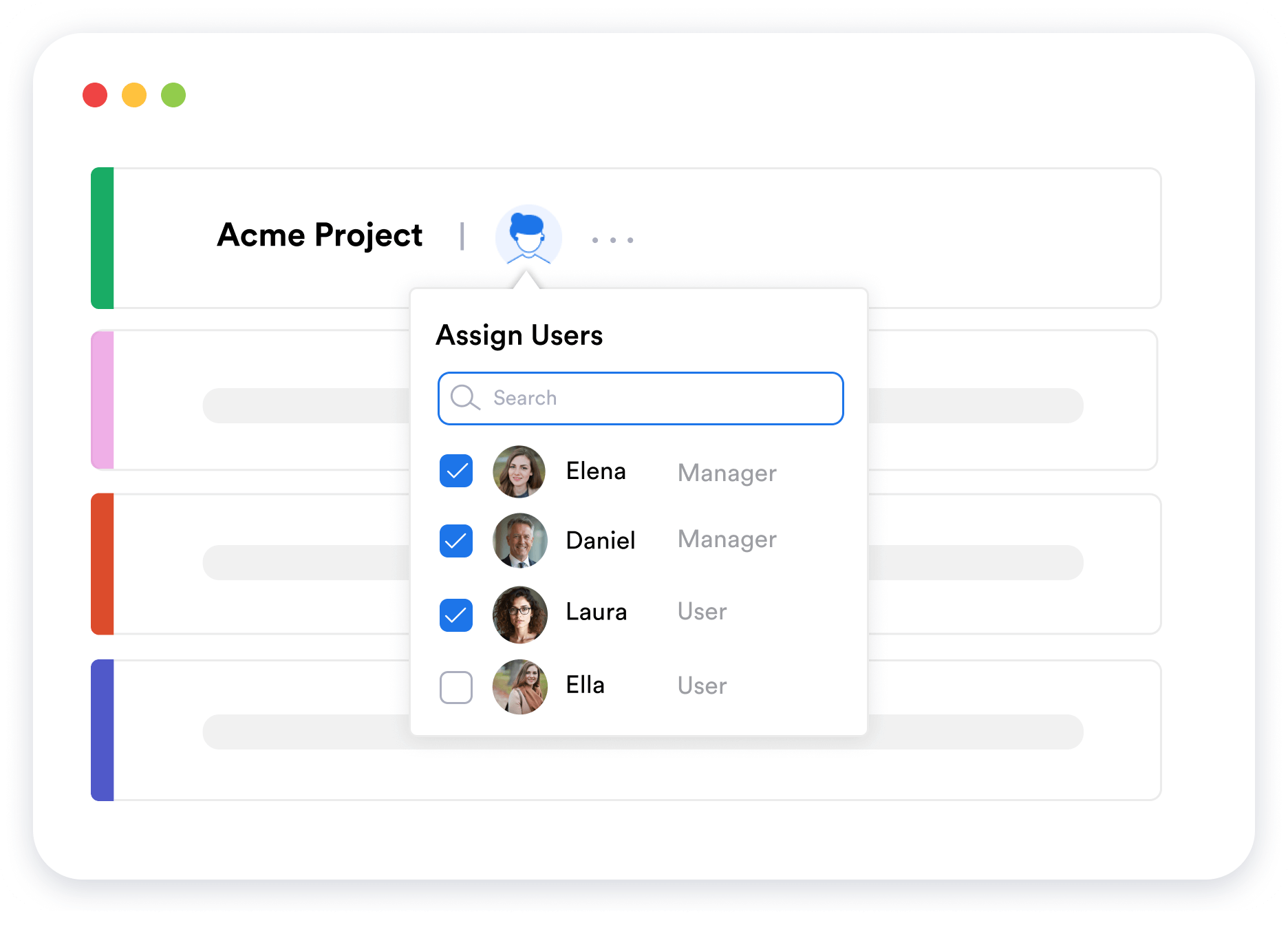Click the Acme Project title
This screenshot has height=925, width=1288.
320,235
